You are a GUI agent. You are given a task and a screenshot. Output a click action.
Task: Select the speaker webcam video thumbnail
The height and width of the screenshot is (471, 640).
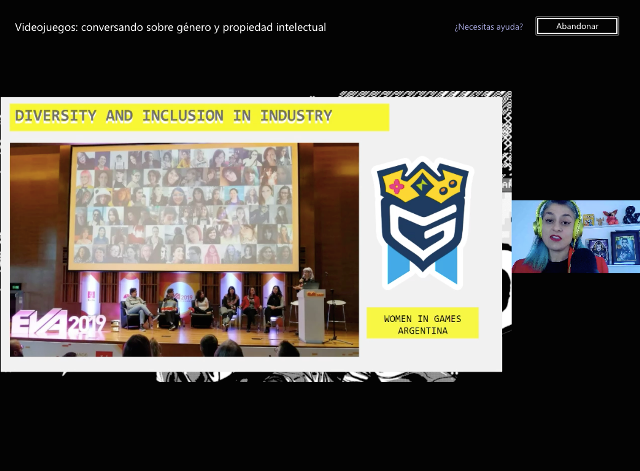pos(576,236)
